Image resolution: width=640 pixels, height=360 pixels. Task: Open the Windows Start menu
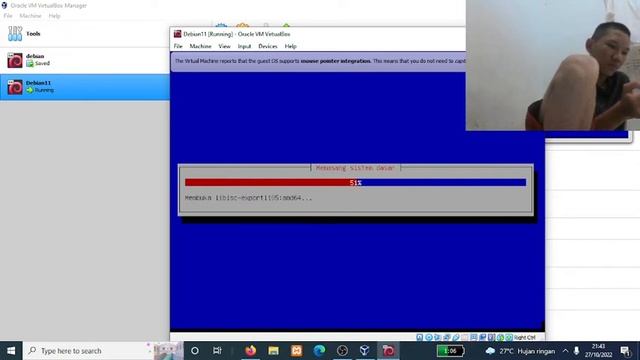11,351
